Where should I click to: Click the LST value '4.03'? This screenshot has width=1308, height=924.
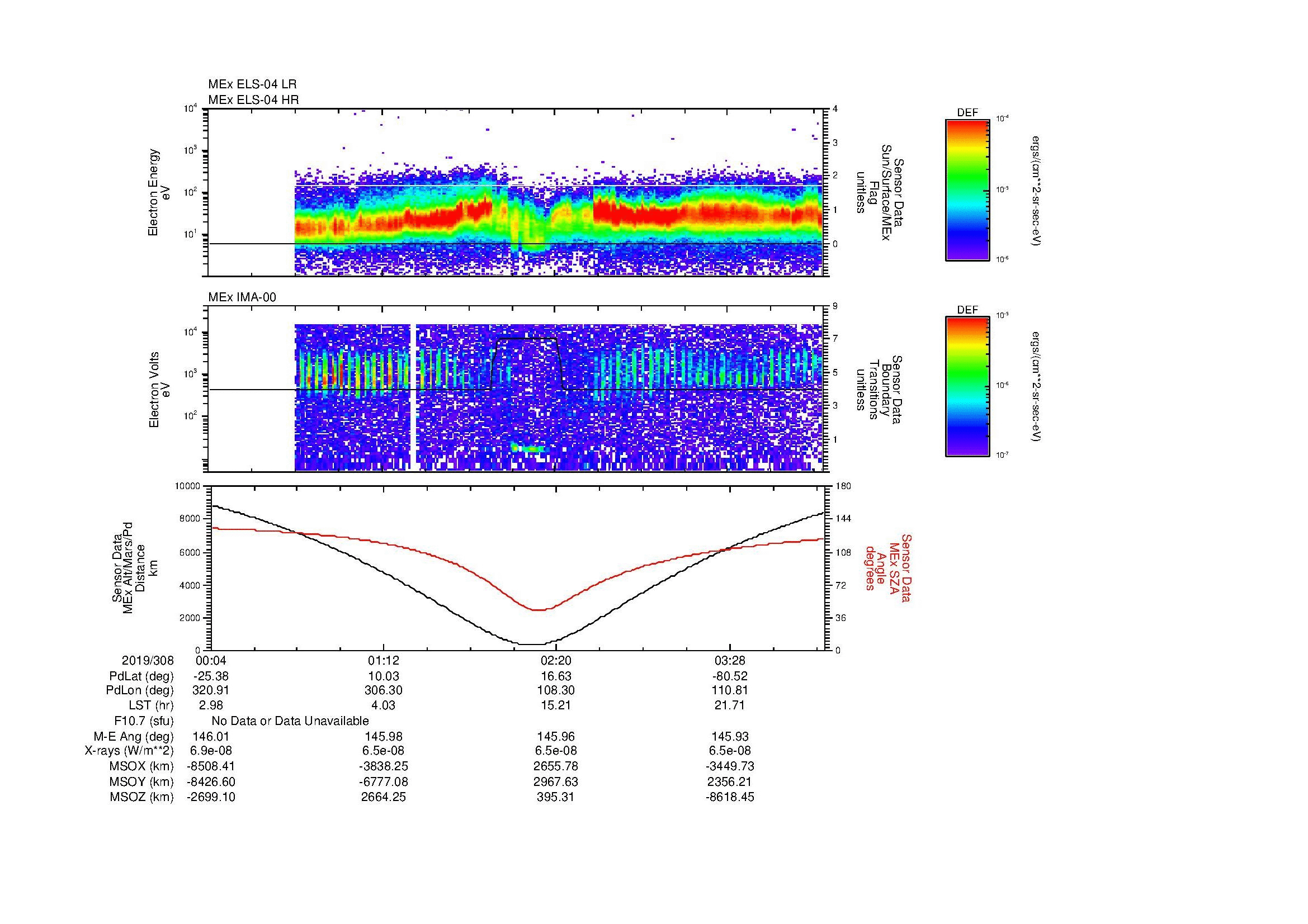(x=384, y=705)
